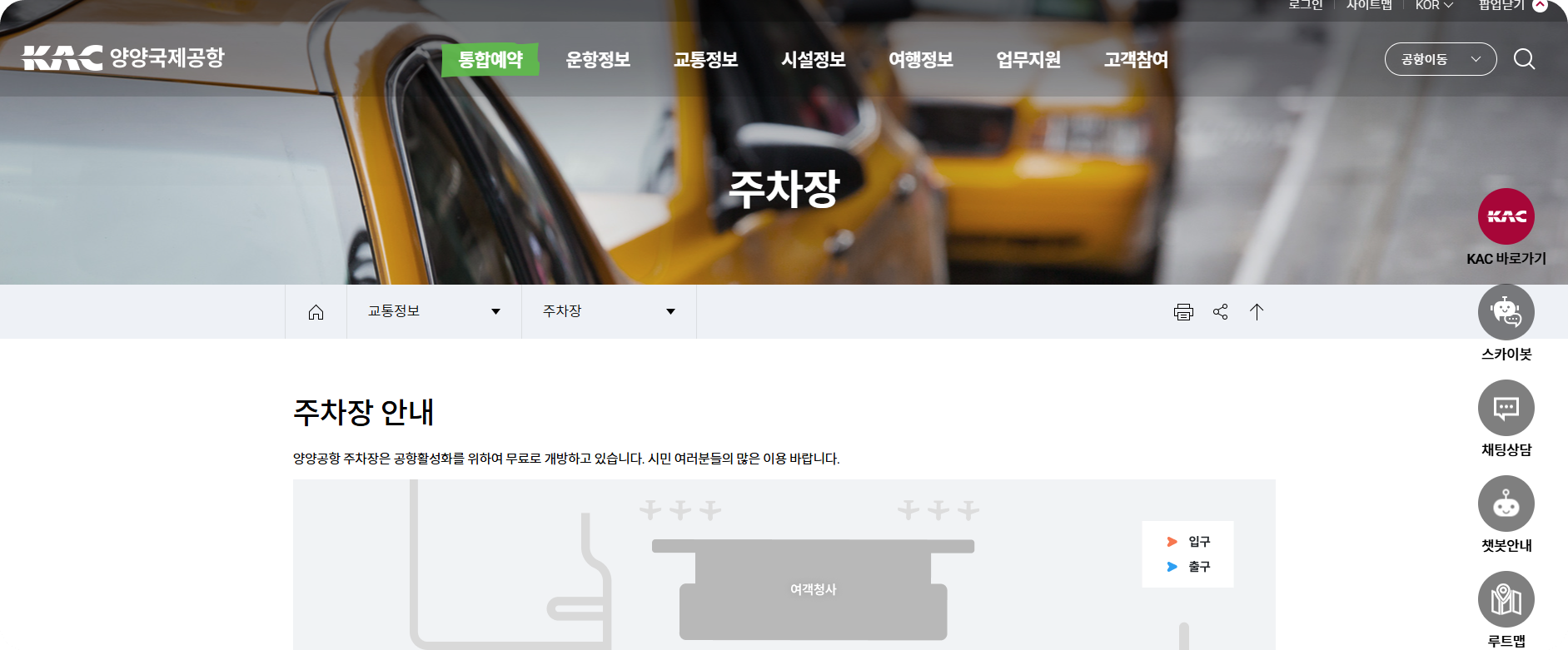The width and height of the screenshot is (1568, 650).
Task: Open the 운항정보 menu
Action: click(598, 60)
